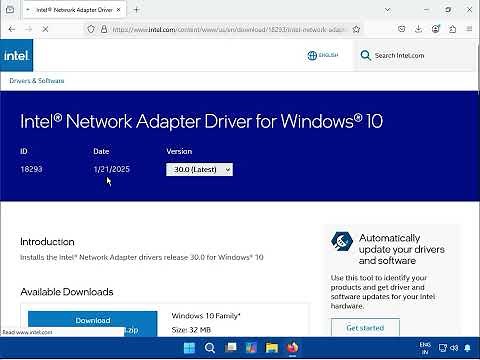The width and height of the screenshot is (480, 360).
Task: Click the Windows 10 Family text
Action: 206,316
